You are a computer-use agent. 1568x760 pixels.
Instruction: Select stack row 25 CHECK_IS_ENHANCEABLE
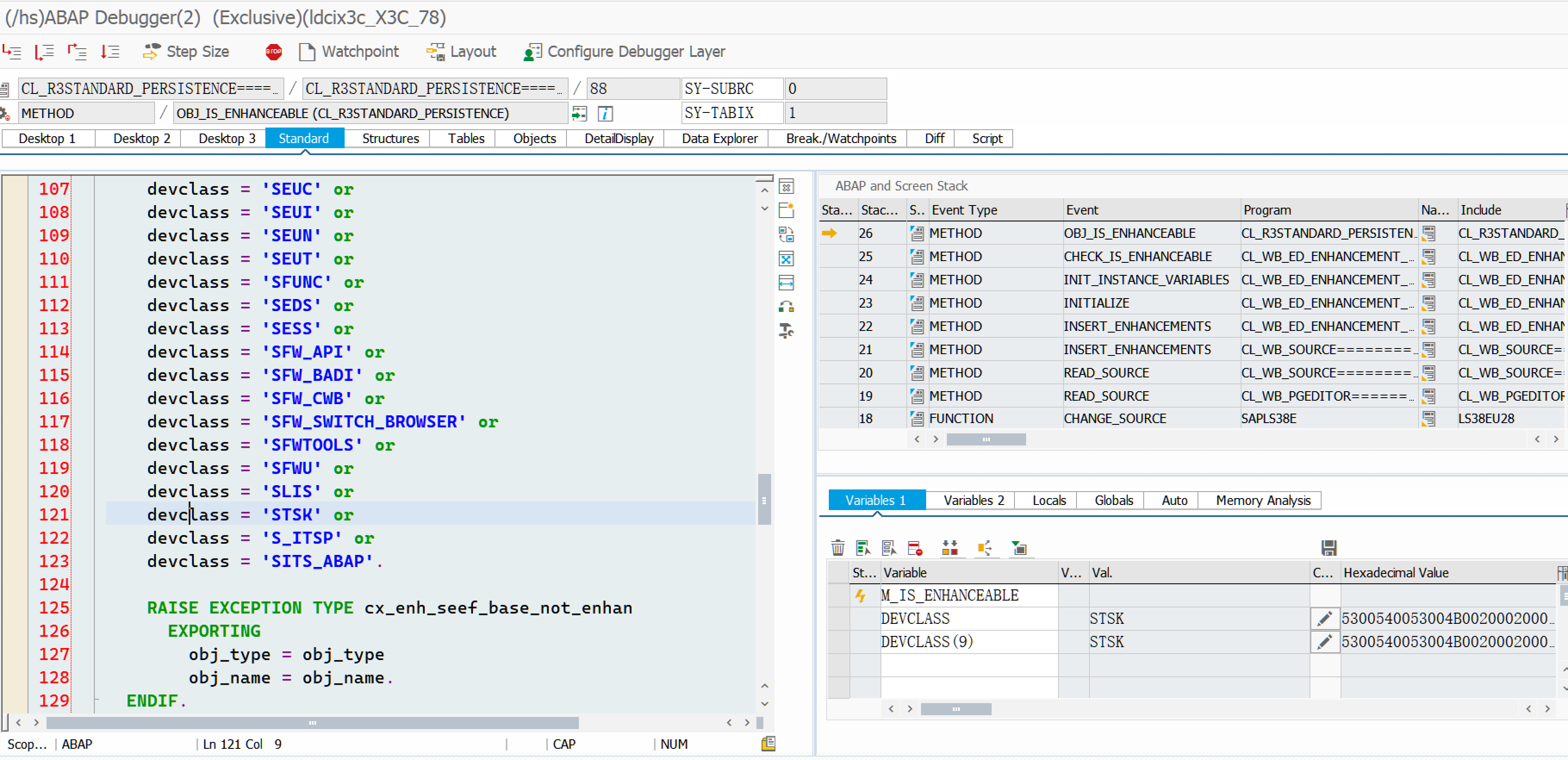click(x=1137, y=257)
